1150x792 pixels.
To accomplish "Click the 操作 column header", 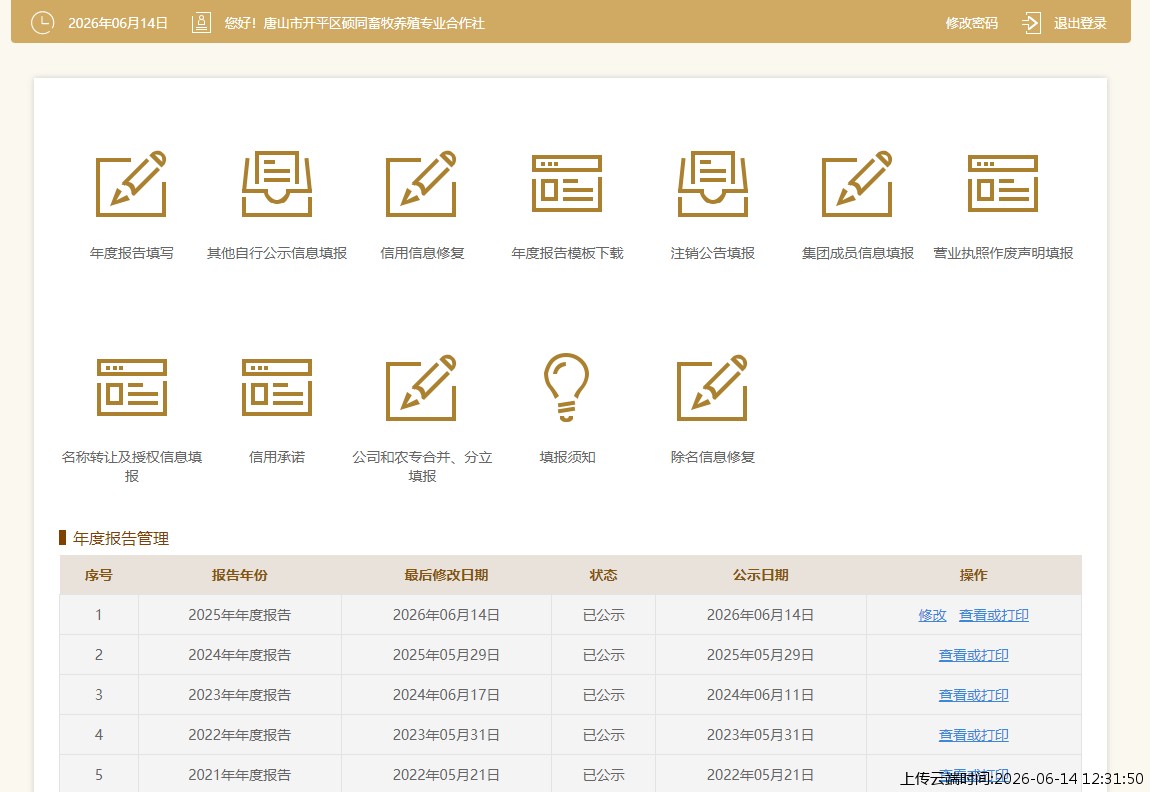I will [973, 575].
